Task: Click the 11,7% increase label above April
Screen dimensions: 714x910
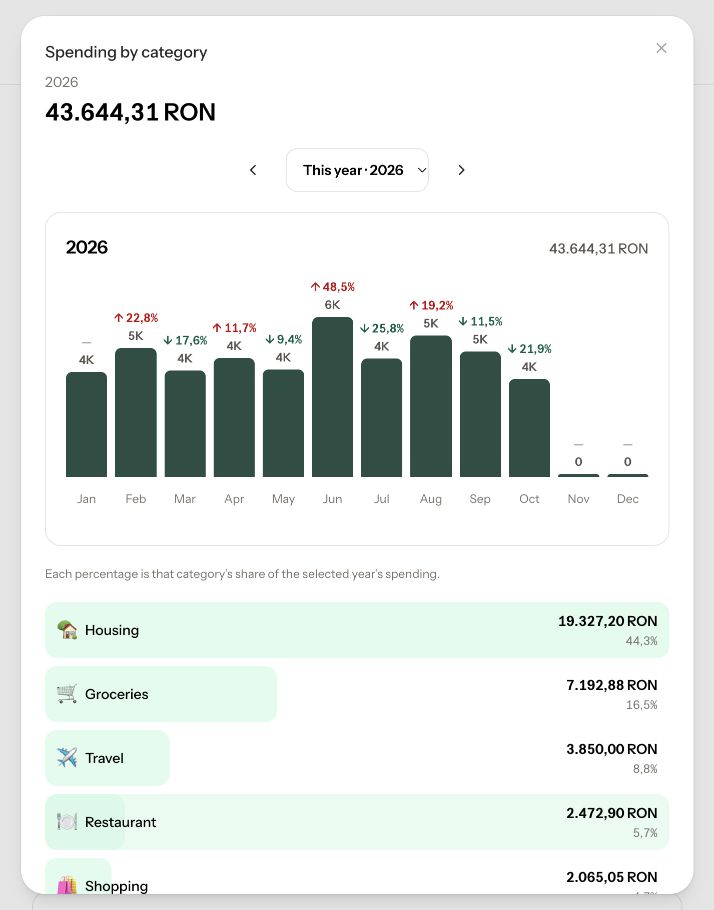Action: [x=235, y=328]
